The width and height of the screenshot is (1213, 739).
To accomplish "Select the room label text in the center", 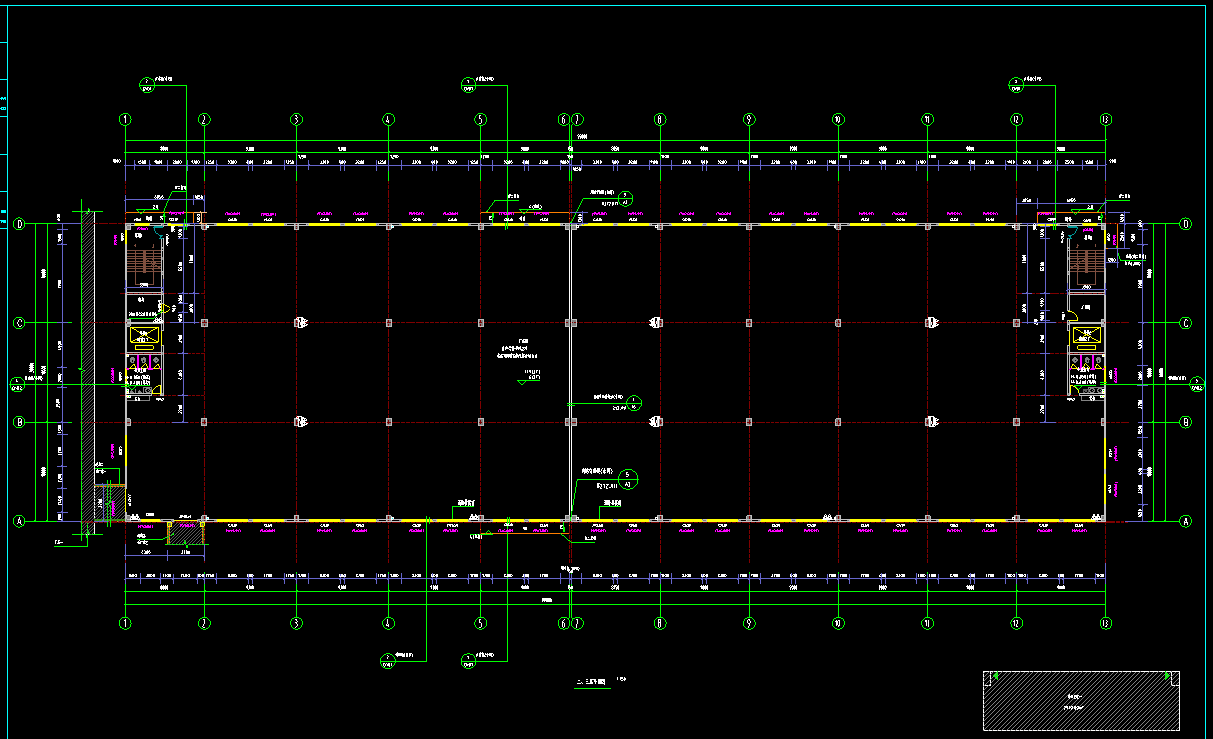I will click(x=518, y=352).
